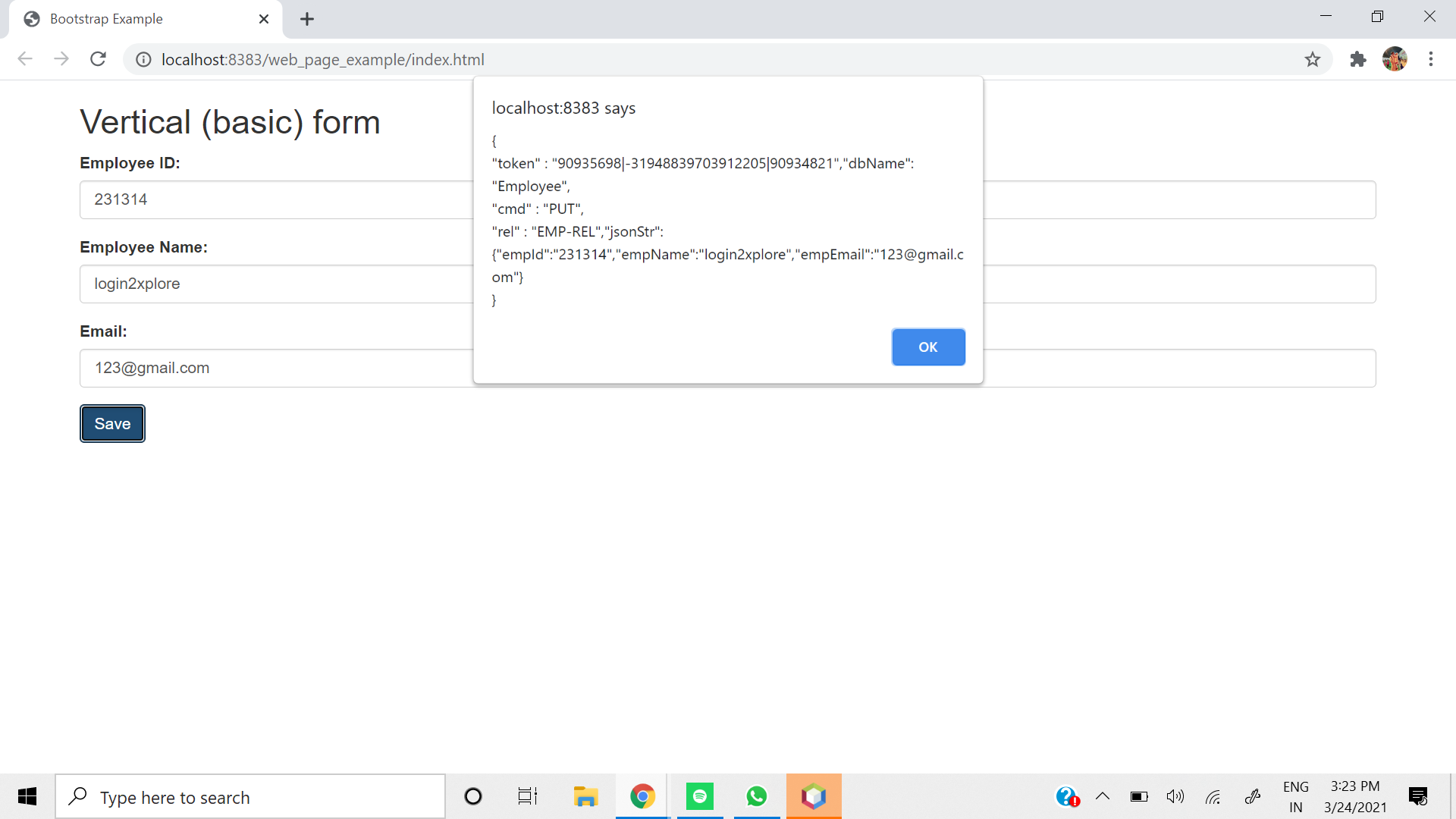Click the taskbar search box
Screen dimensions: 1456x819
[x=250, y=797]
